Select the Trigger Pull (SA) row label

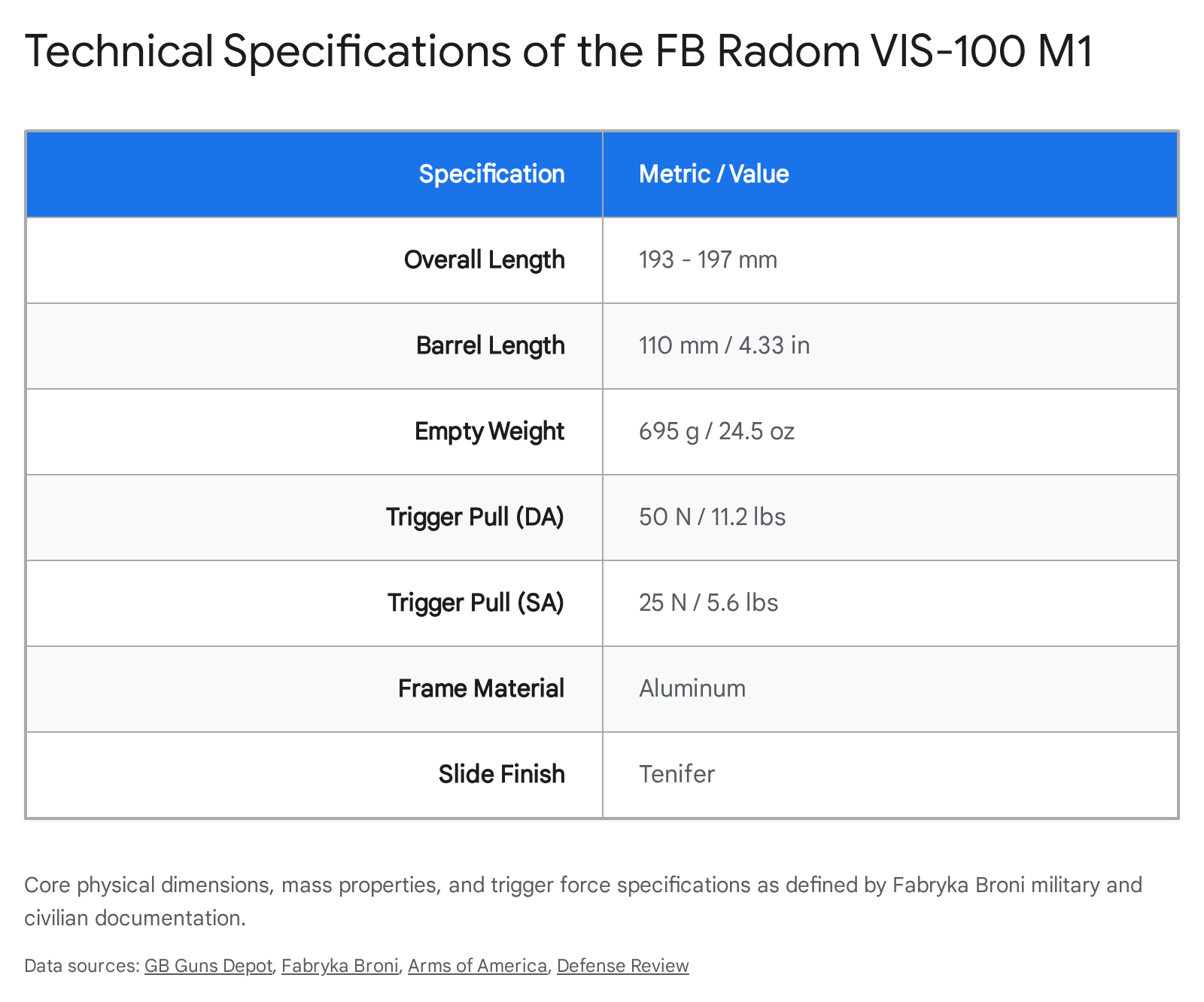coord(476,603)
